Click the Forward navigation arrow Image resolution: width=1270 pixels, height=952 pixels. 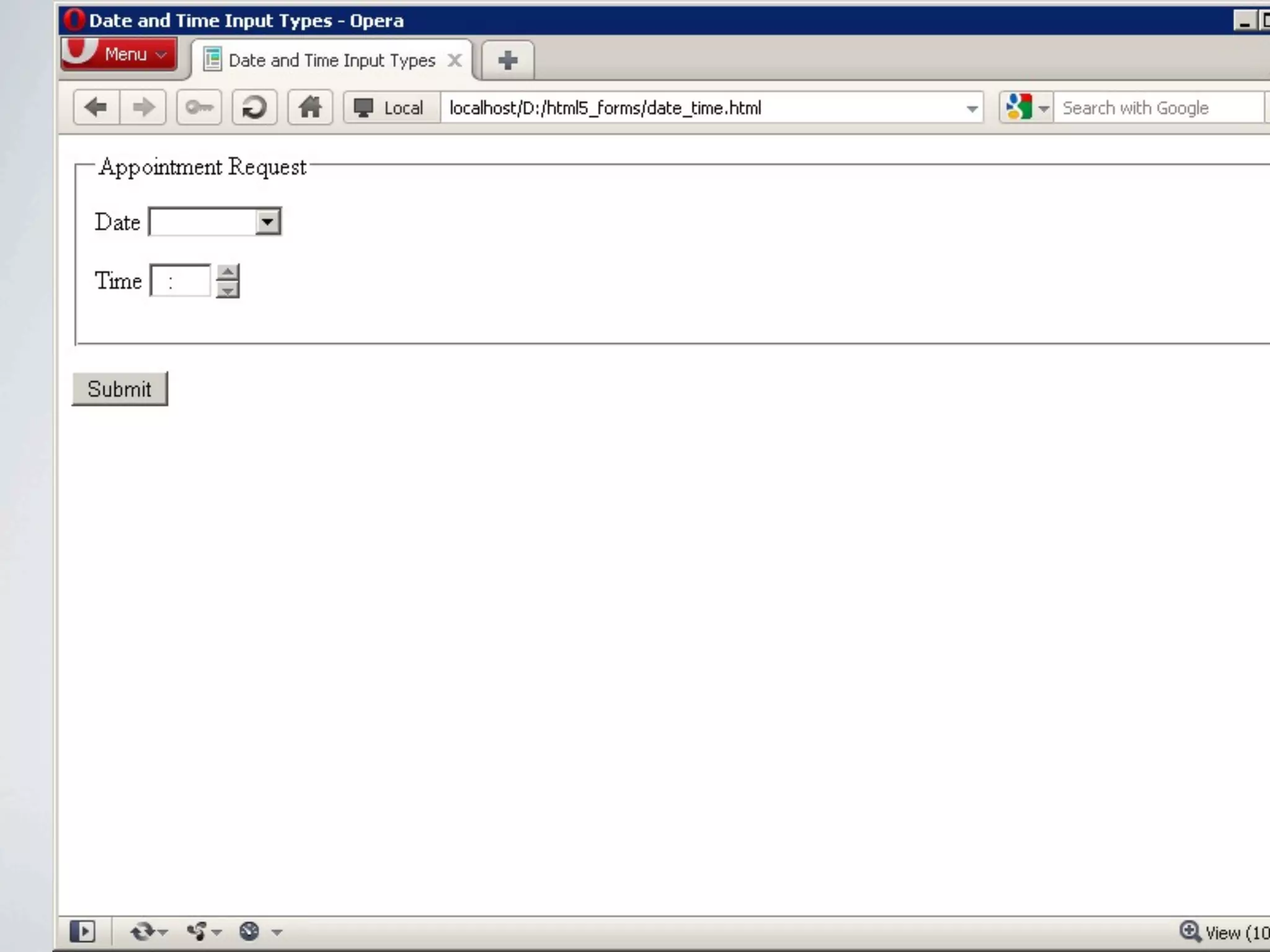[143, 107]
